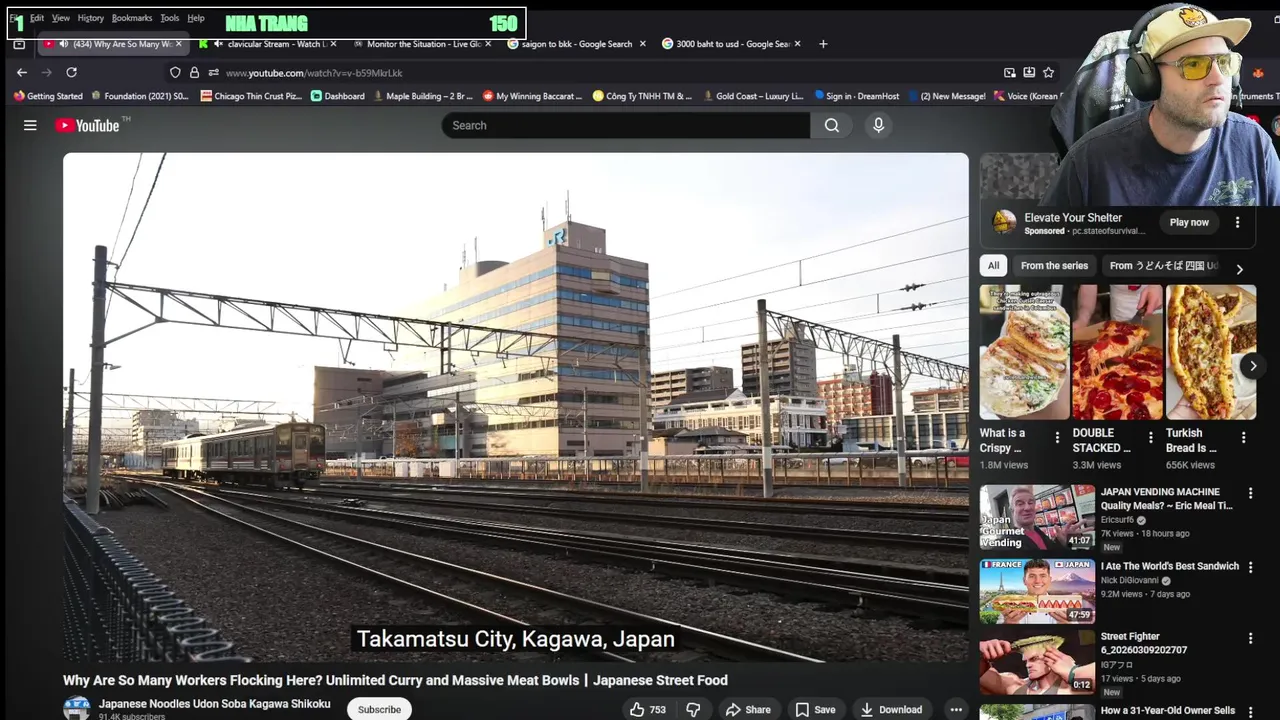Open the Edit menu
1280x720 pixels.
click(x=37, y=18)
